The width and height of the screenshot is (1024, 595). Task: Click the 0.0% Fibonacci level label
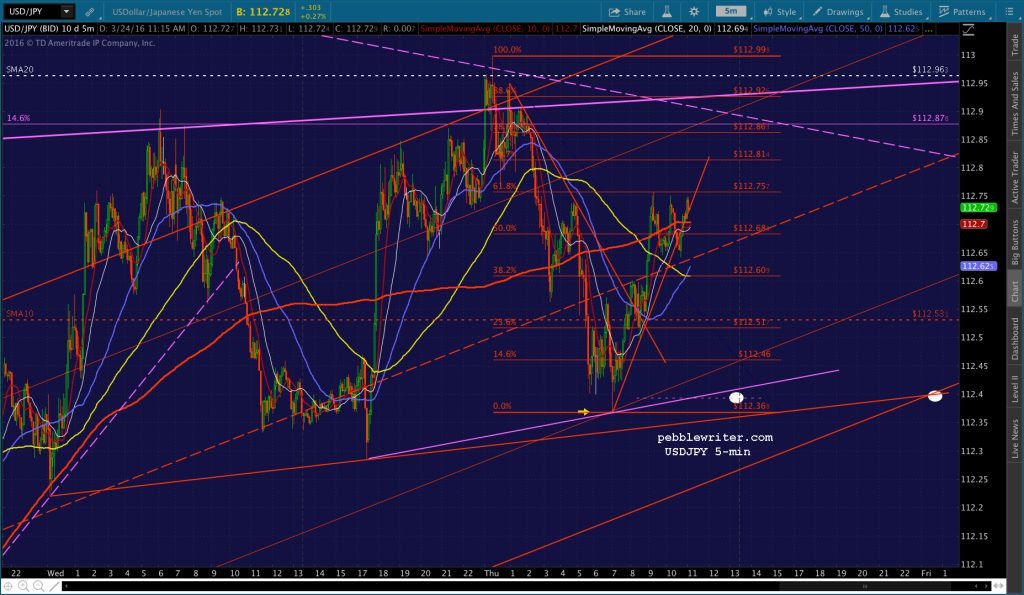(x=502, y=406)
